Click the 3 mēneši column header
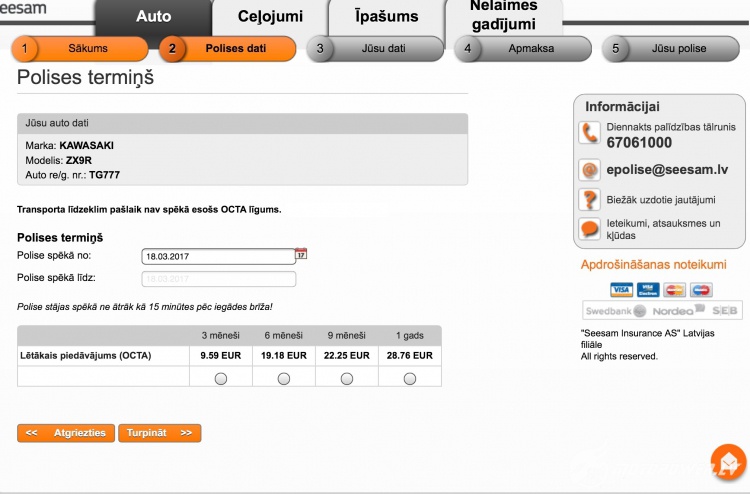The image size is (750, 494). pyautogui.click(x=221, y=336)
